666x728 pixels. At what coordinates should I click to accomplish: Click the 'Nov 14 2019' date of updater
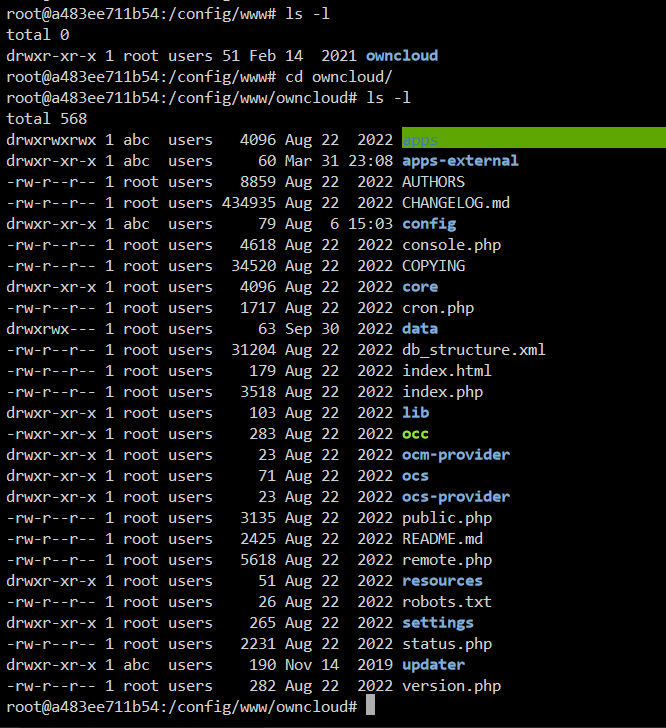[x=339, y=665]
